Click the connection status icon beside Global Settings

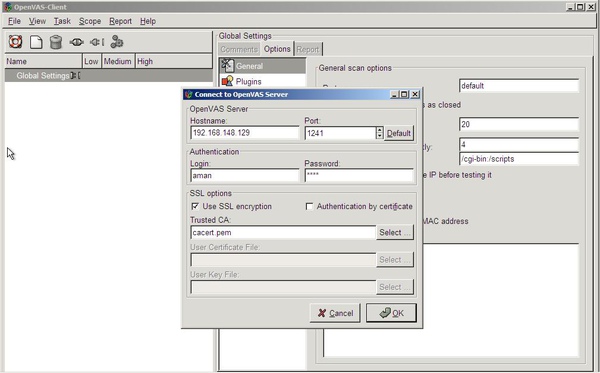pyautogui.click(x=75, y=76)
